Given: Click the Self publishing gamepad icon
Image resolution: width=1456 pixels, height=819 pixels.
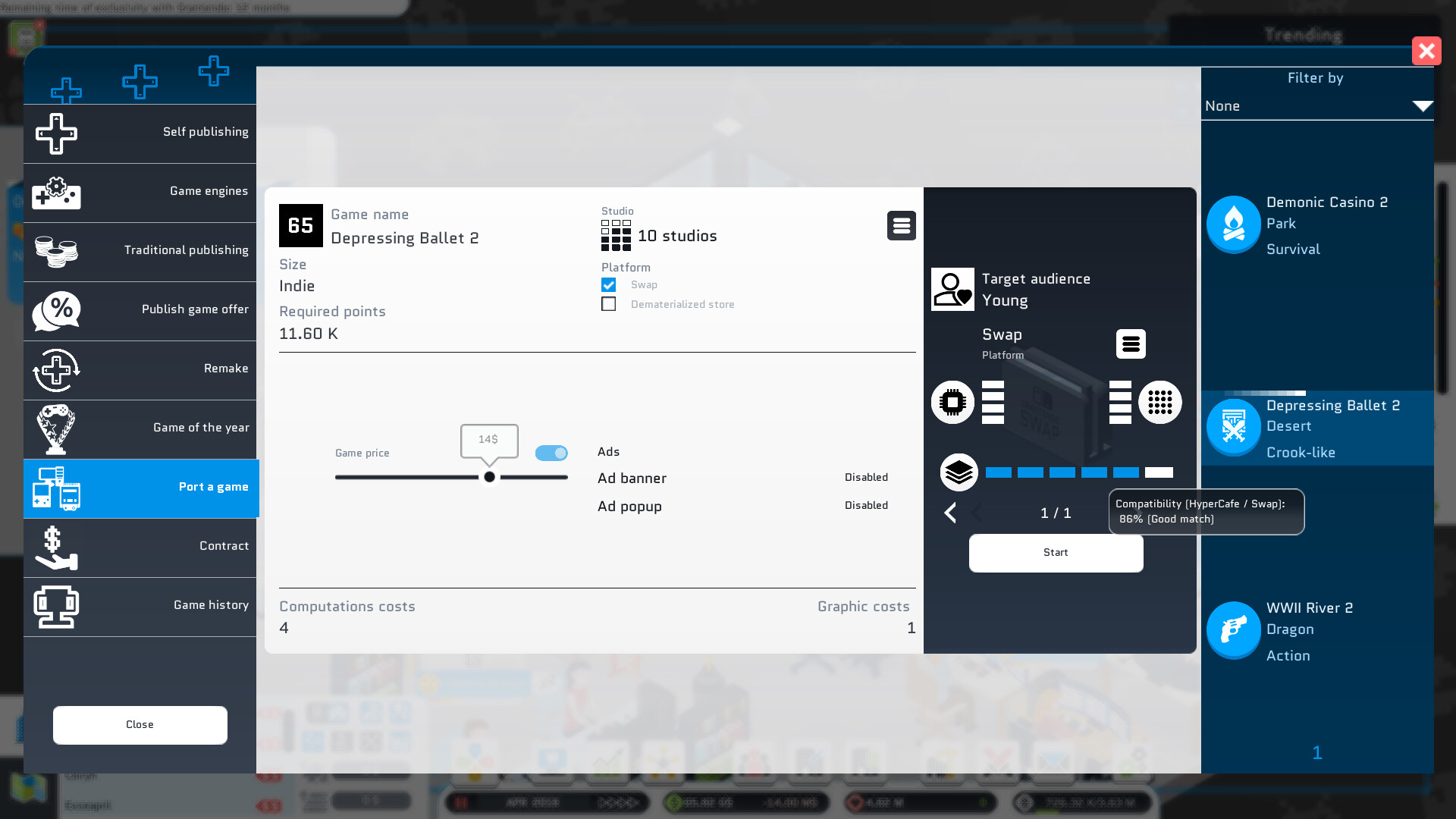Looking at the screenshot, I should [x=56, y=133].
